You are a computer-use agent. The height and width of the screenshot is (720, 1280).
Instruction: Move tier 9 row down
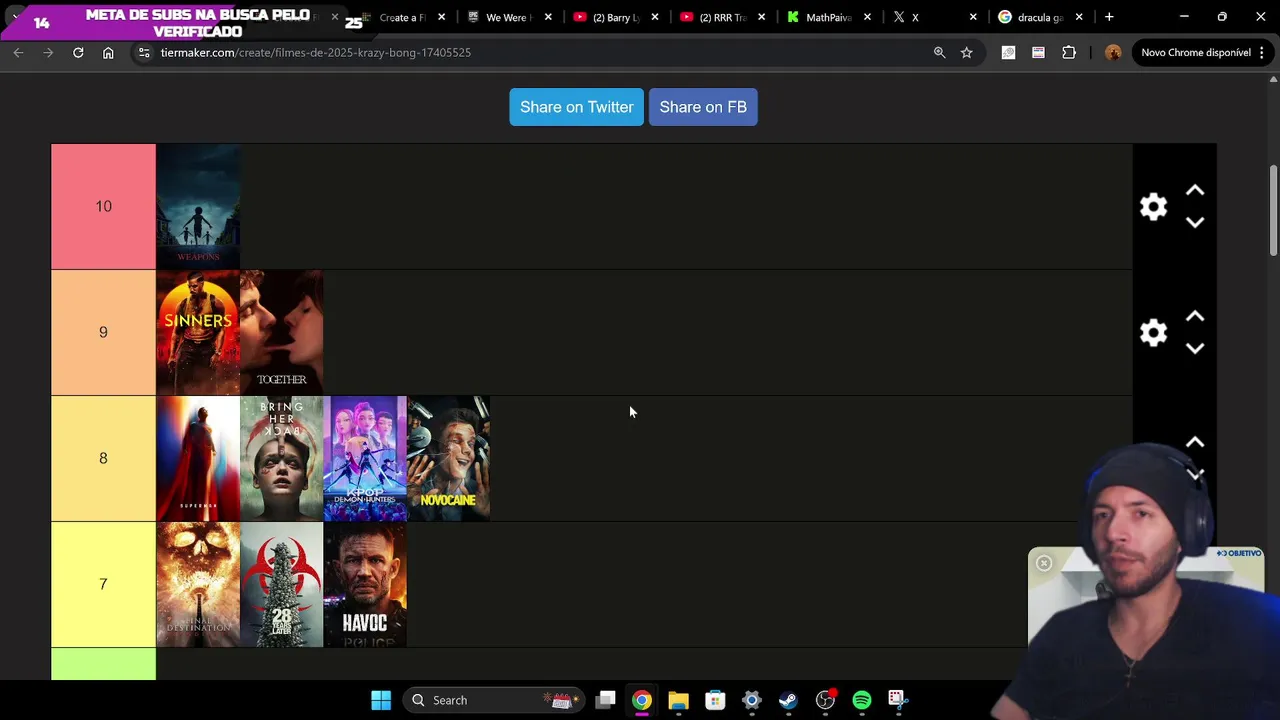pos(1195,348)
